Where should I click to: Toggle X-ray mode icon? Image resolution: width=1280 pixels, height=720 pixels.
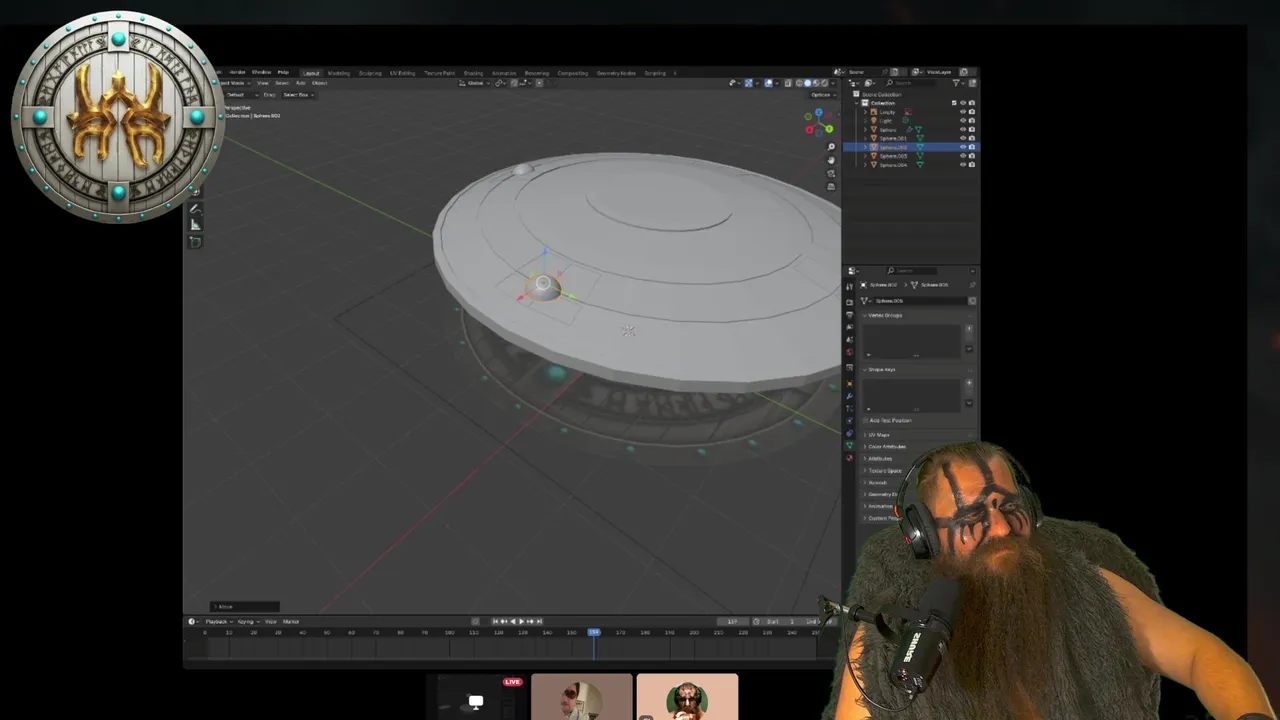coord(788,83)
